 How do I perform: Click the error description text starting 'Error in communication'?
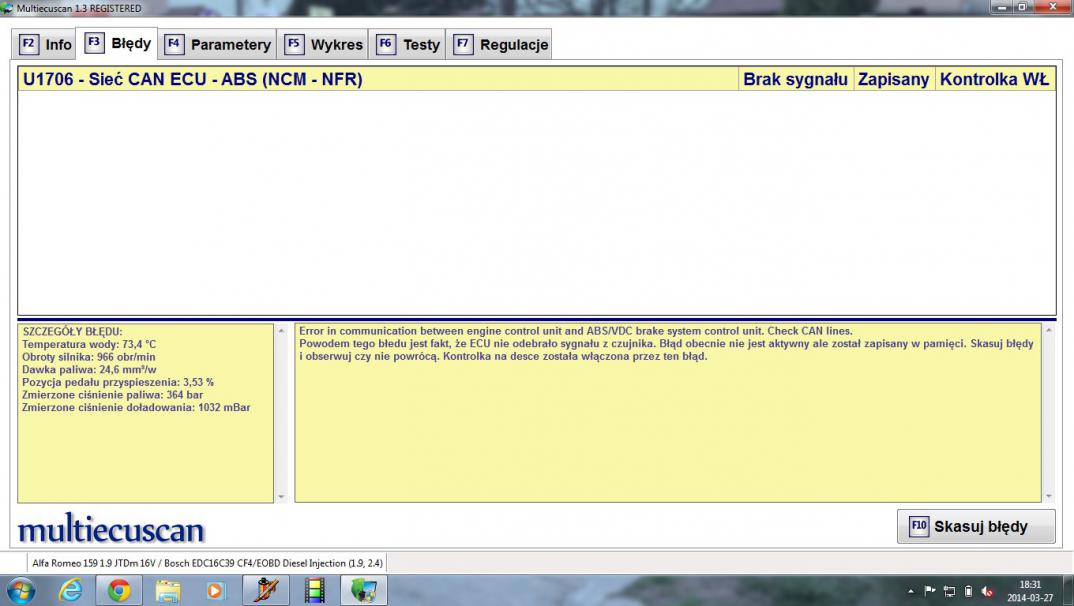pos(575,331)
